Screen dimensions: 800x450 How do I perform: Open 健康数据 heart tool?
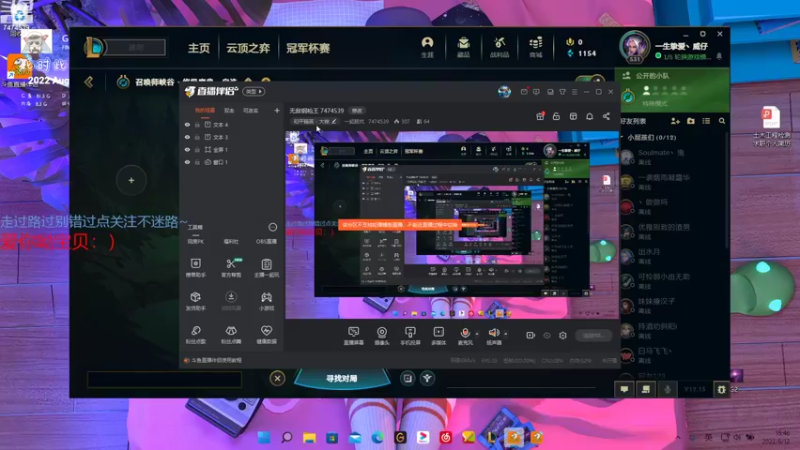click(x=266, y=335)
